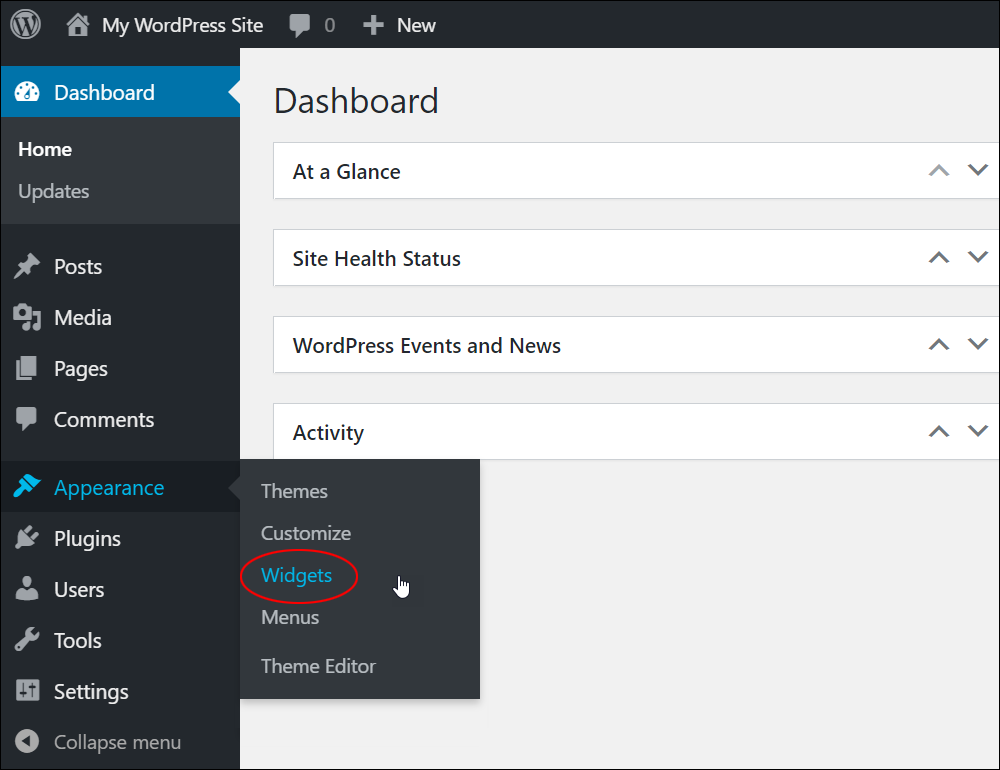The width and height of the screenshot is (1000, 770).
Task: Click the Pages icon in sidebar
Action: (x=26, y=368)
